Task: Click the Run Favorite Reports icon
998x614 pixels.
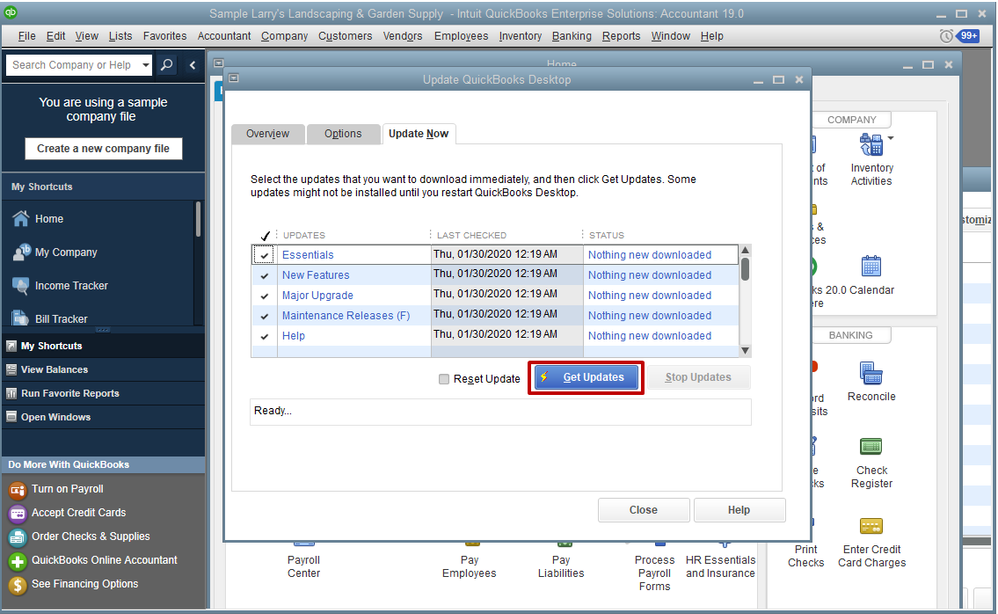Action: point(11,393)
